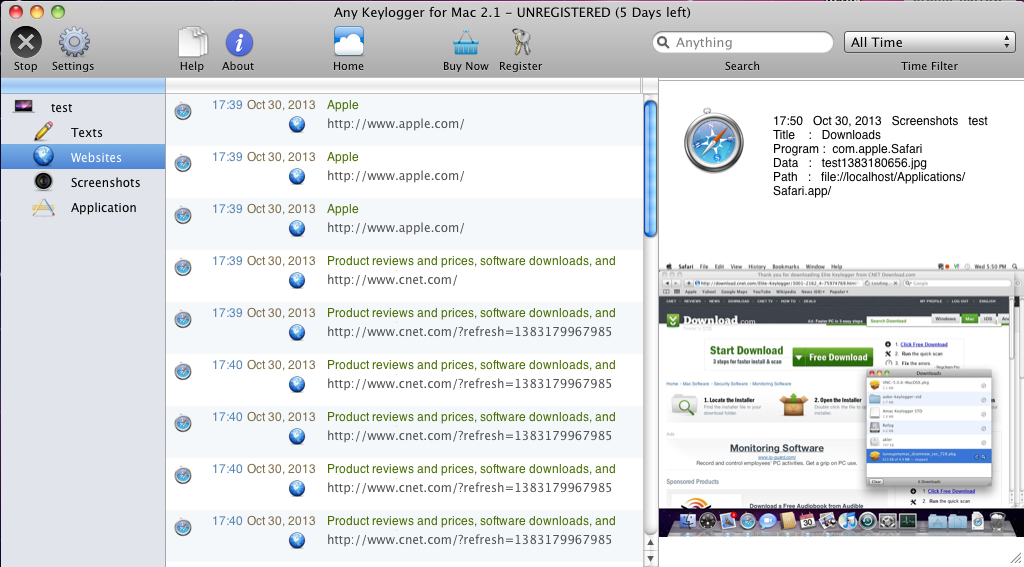This screenshot has width=1024, height=567.
Task: Open the Register keys icon
Action: (x=521, y=43)
